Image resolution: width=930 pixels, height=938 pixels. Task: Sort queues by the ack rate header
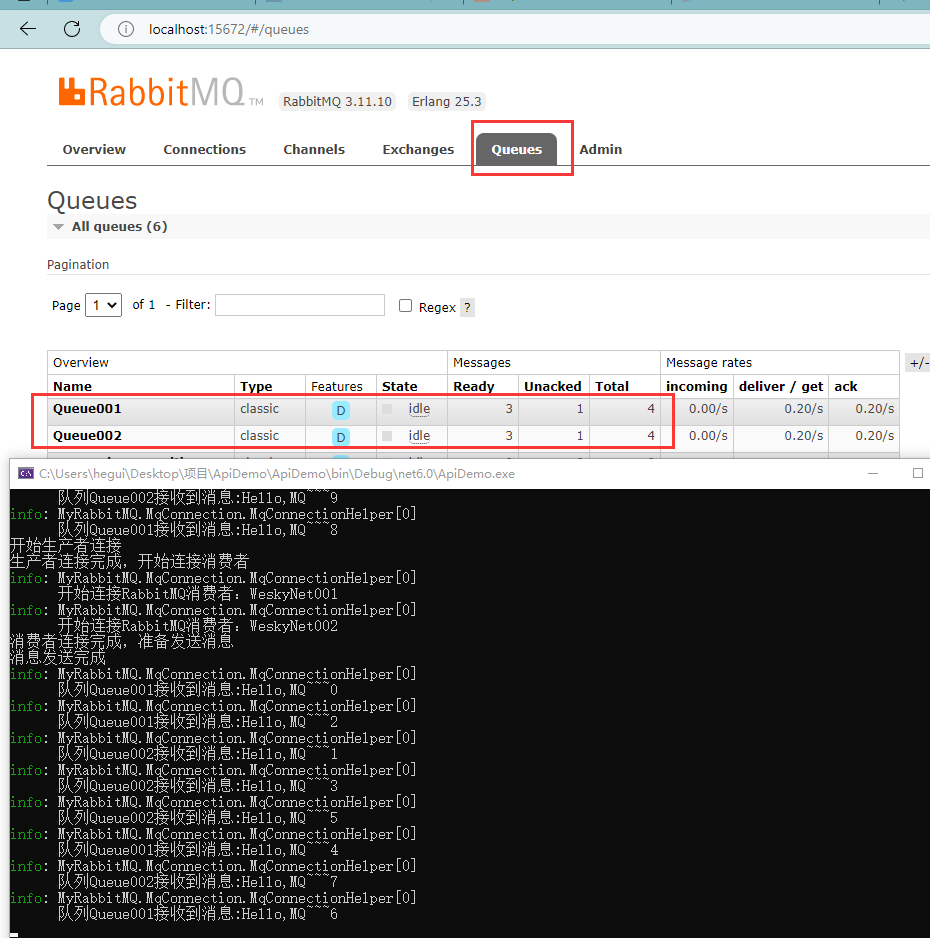(846, 386)
